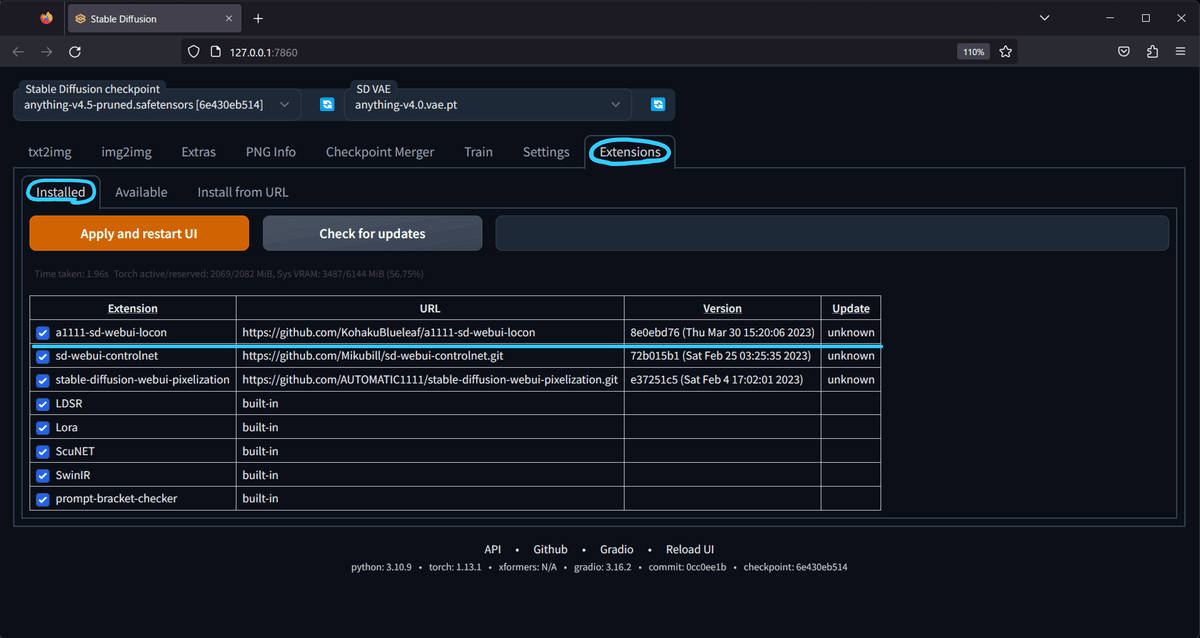Open the tracking protection shield panel

192,51
